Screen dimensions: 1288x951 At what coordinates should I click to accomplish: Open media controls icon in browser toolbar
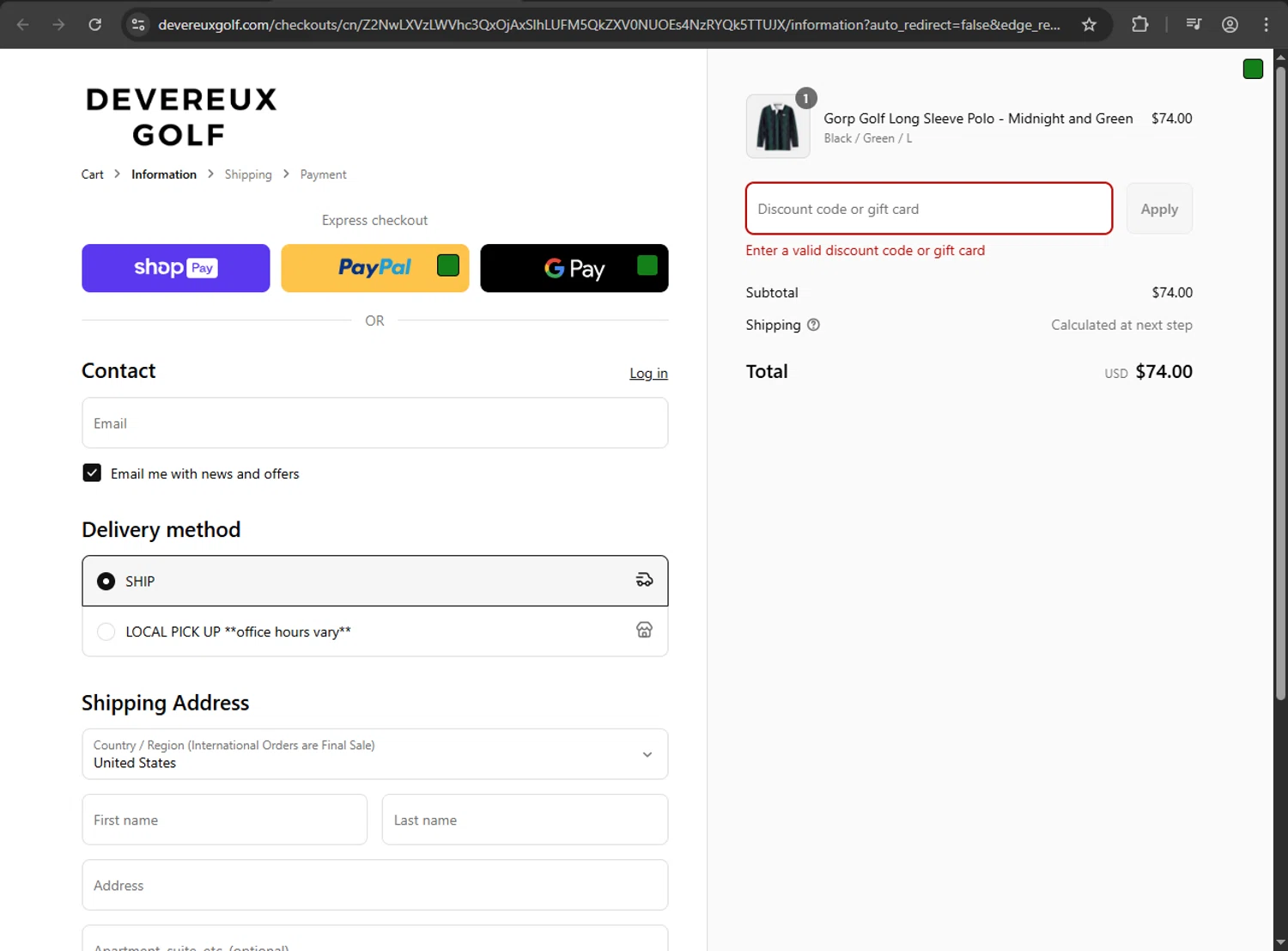tap(1194, 24)
